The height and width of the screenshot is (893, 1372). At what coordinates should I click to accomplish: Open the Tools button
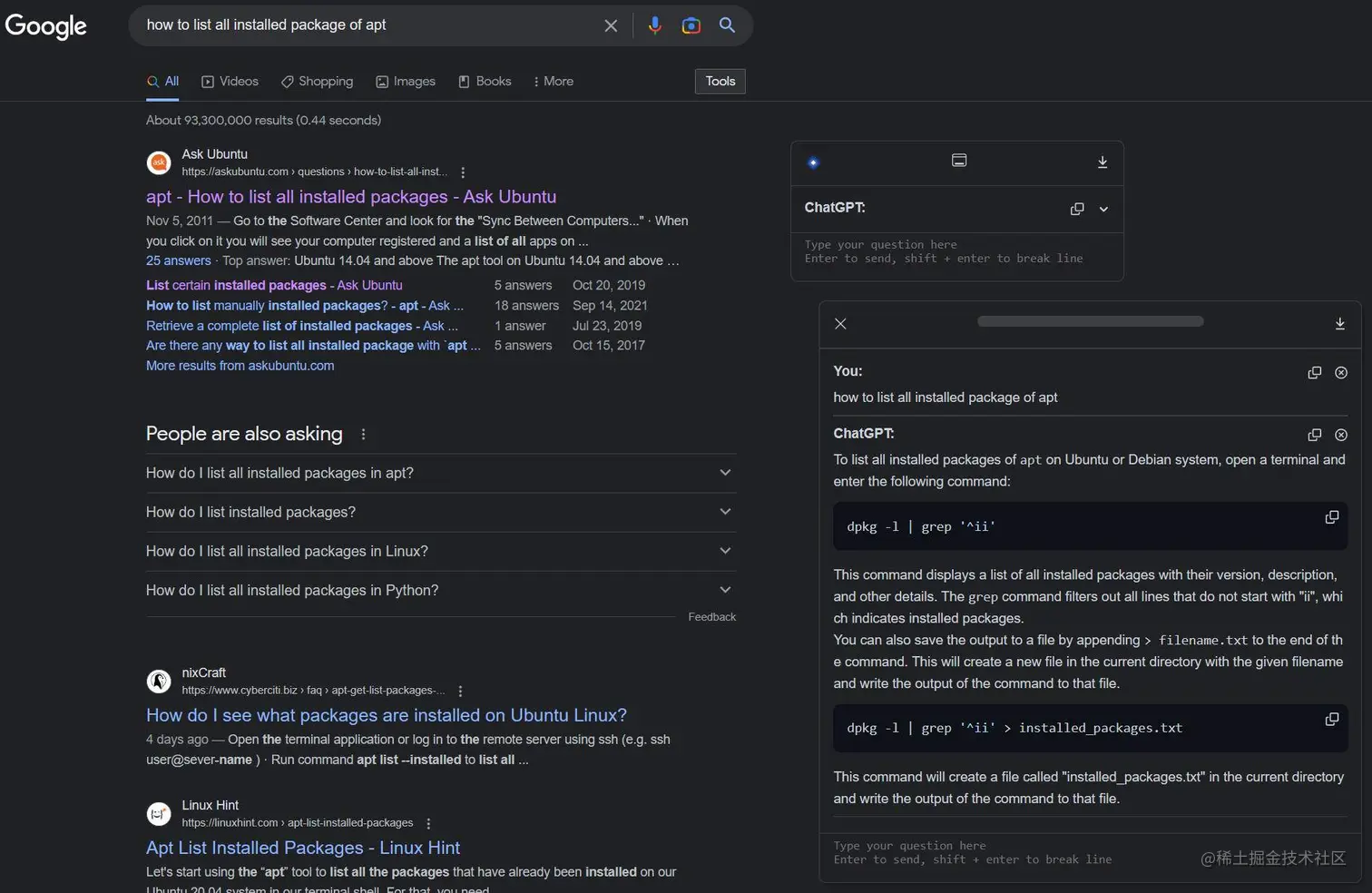tap(720, 82)
